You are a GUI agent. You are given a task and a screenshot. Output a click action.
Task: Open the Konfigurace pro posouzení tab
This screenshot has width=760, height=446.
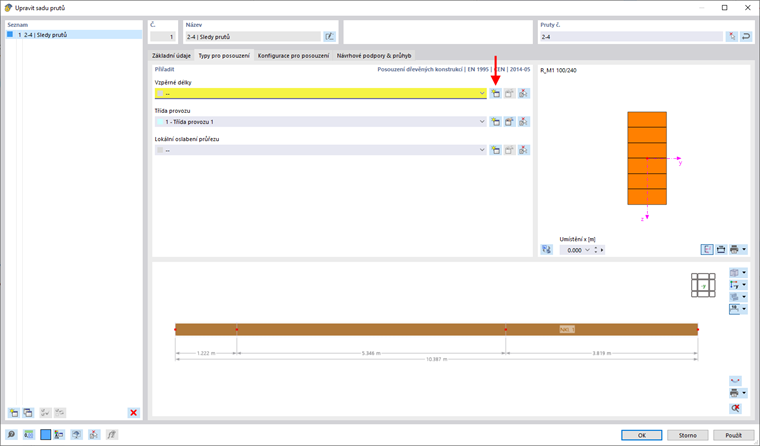point(293,56)
